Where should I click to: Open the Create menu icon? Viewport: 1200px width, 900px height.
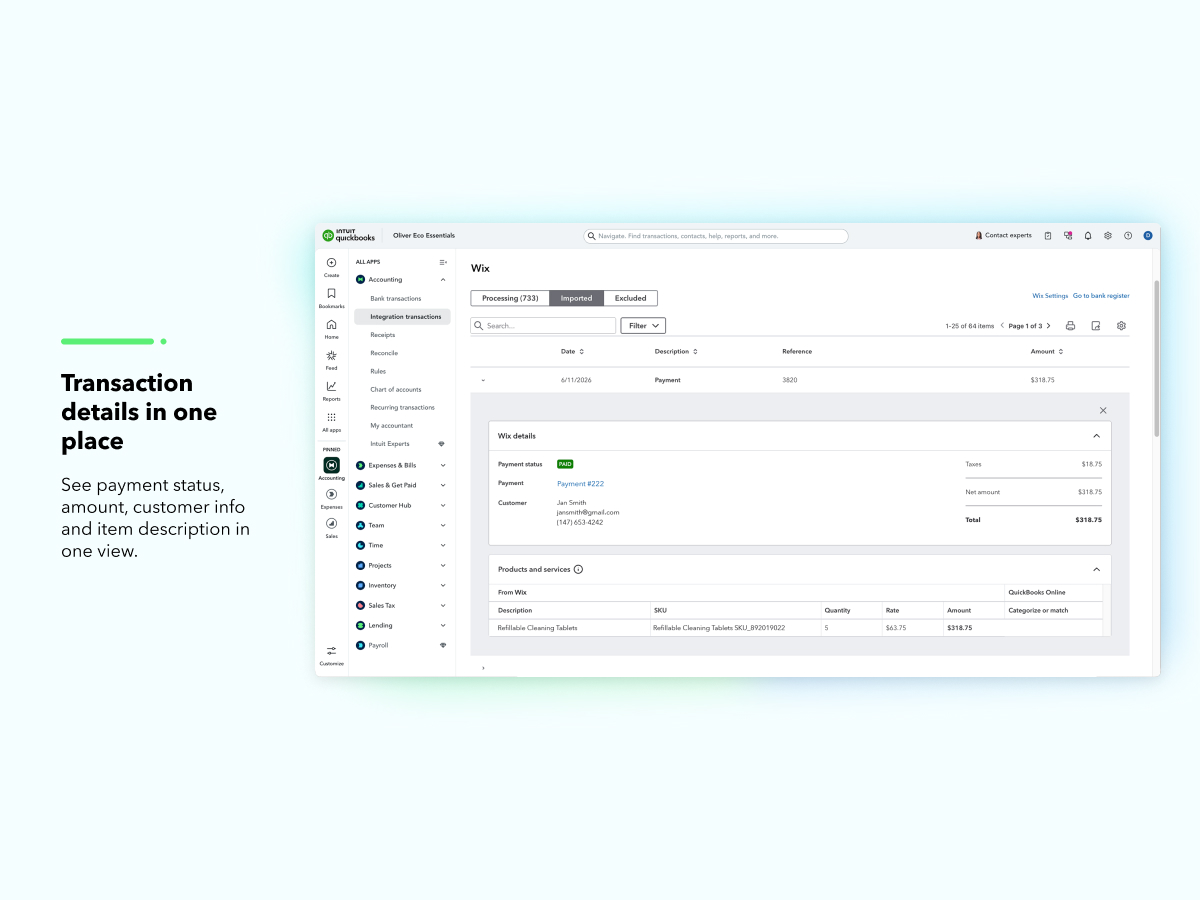click(331, 263)
